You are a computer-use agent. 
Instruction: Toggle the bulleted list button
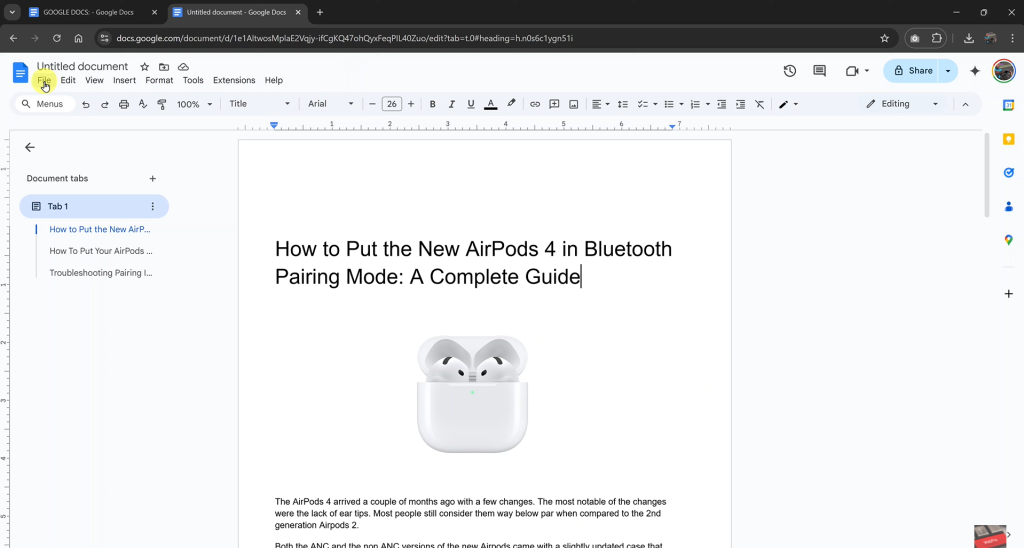669,104
